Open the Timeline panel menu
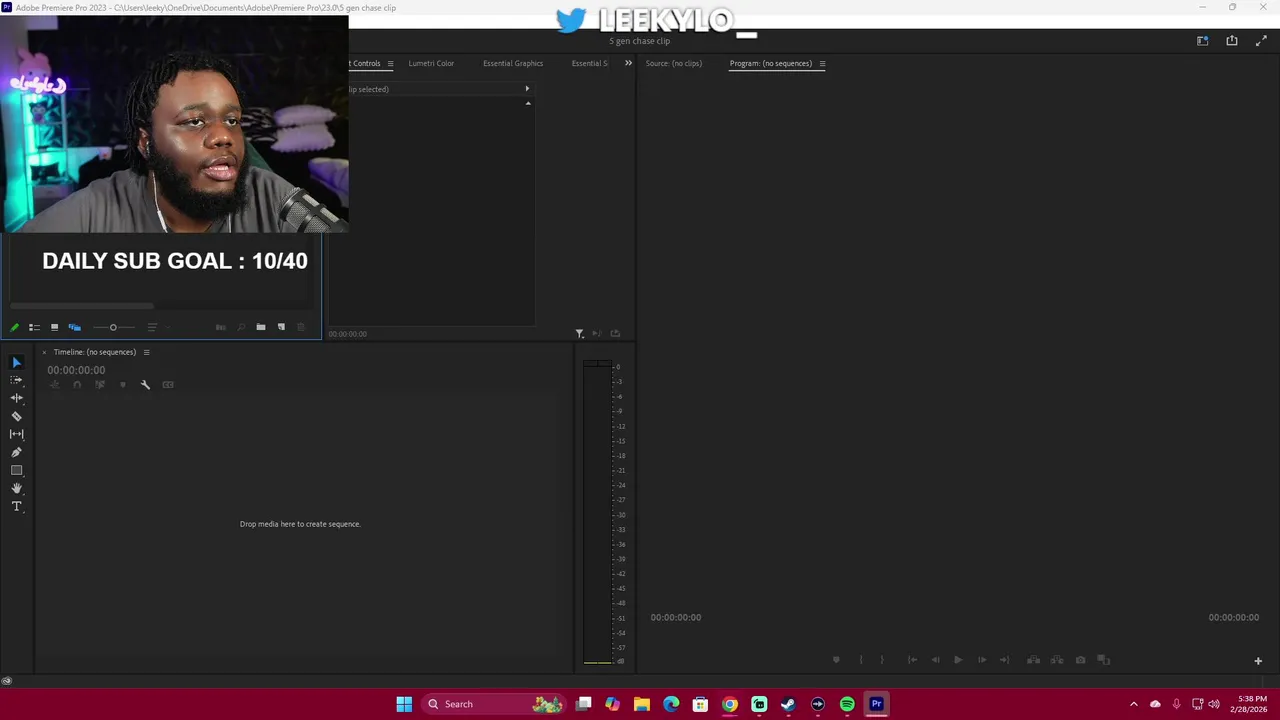Viewport: 1280px width, 720px height. (146, 352)
